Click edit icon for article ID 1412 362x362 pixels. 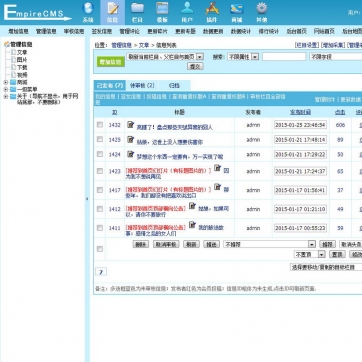pos(192,206)
